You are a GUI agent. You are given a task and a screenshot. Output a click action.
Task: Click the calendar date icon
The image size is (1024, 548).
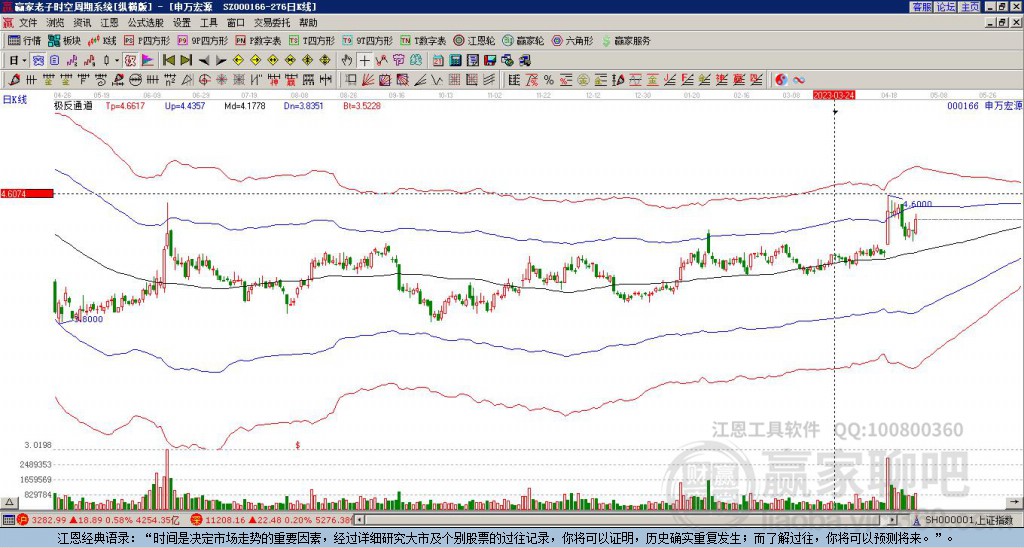[x=438, y=61]
